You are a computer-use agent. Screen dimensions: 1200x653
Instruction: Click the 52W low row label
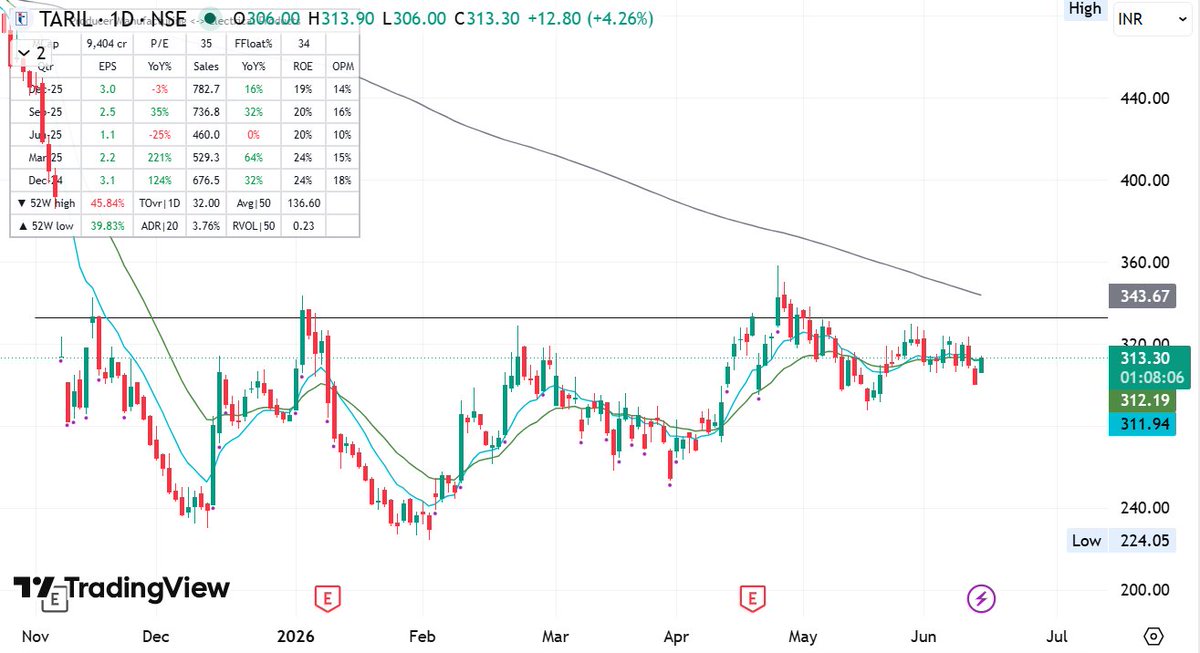(x=46, y=226)
